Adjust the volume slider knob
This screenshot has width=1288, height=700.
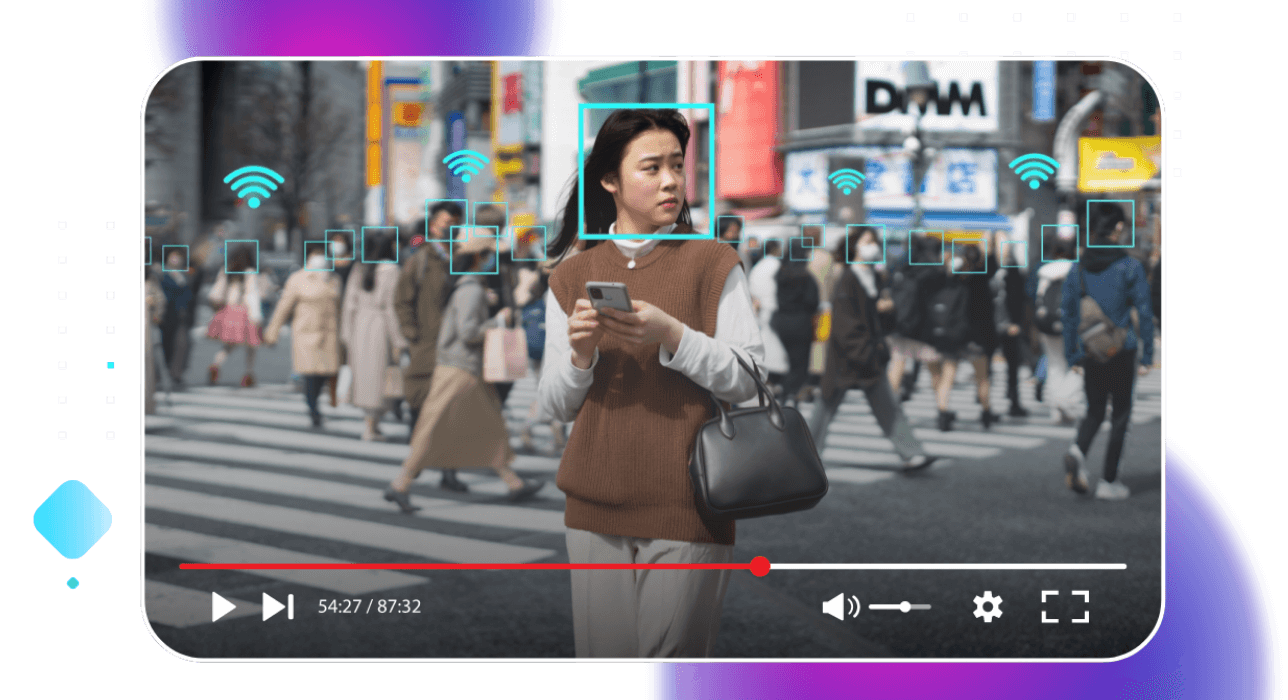pyautogui.click(x=905, y=606)
